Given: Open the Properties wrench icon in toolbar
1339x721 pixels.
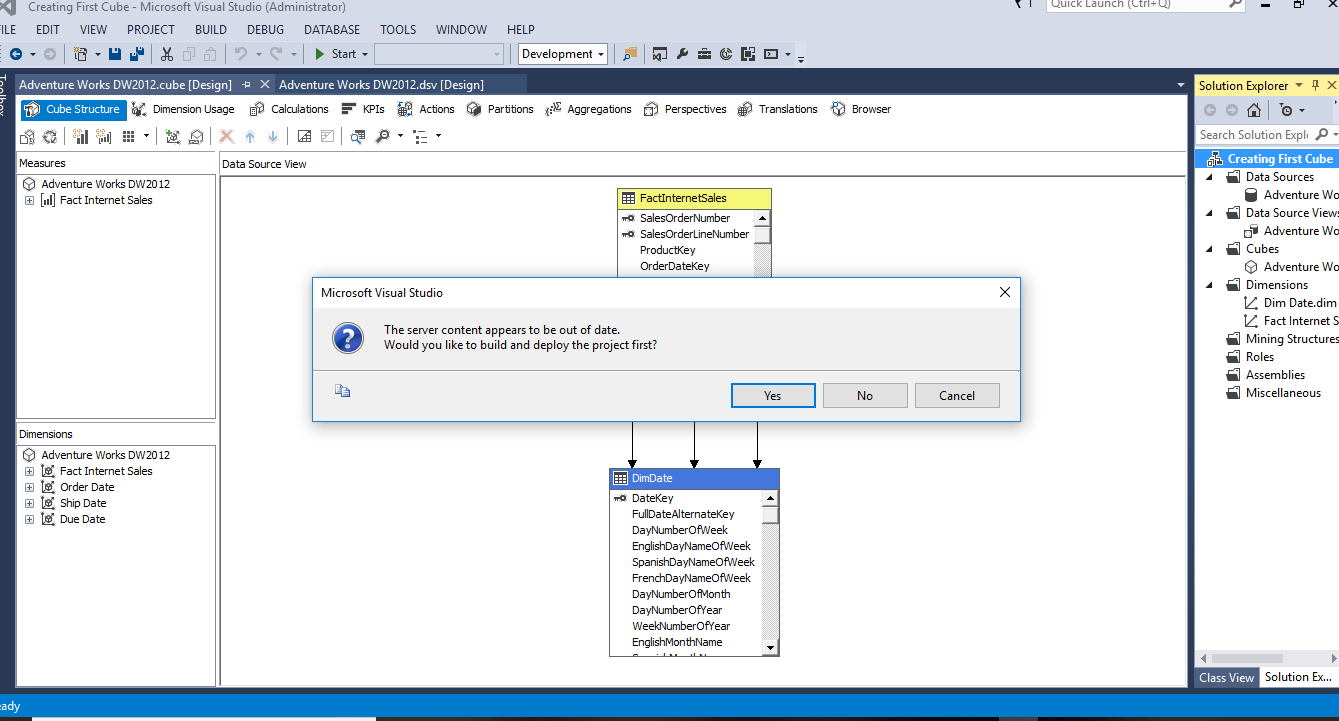Looking at the screenshot, I should tap(683, 54).
